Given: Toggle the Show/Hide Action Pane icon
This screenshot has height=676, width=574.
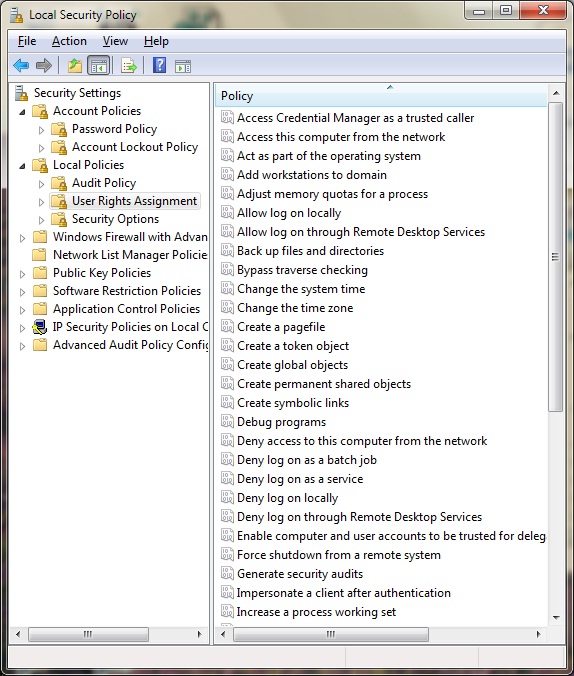Looking at the screenshot, I should [x=183, y=66].
